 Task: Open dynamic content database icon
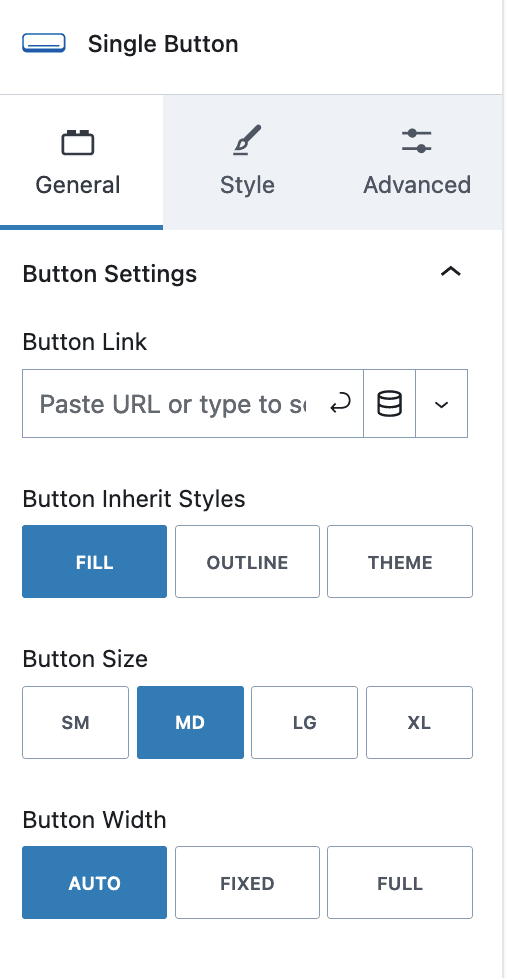[389, 404]
